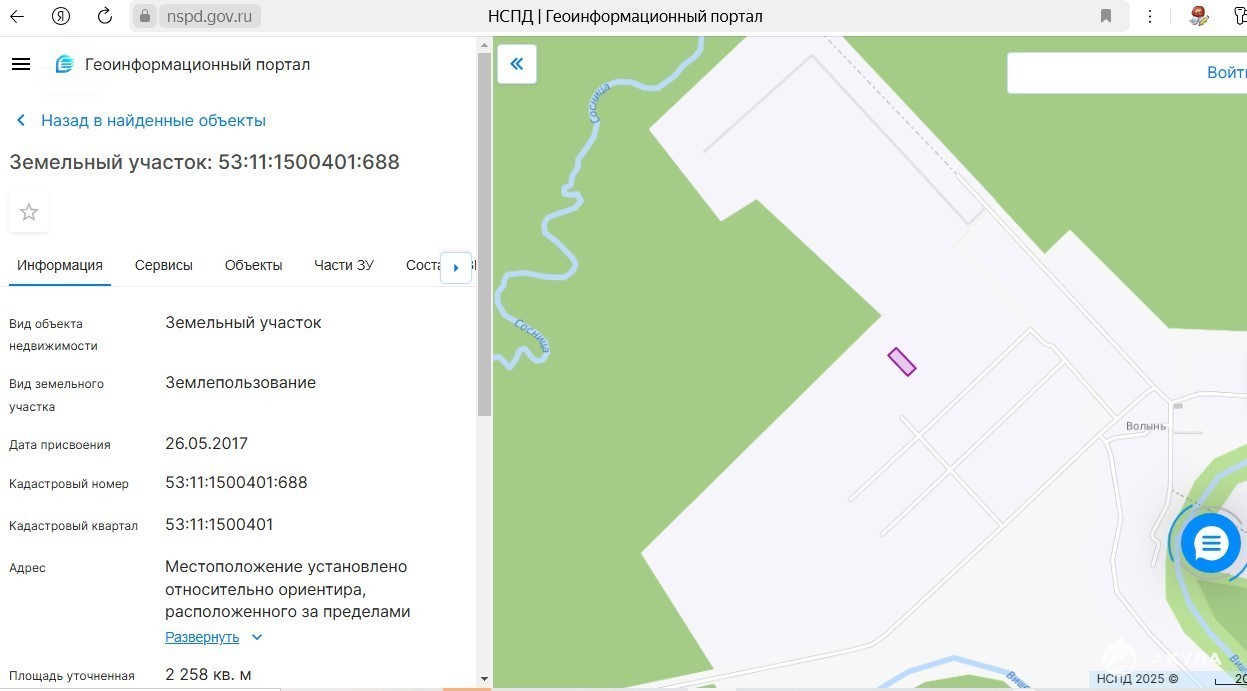Click the side panel scrollbar thumb

click(x=484, y=235)
